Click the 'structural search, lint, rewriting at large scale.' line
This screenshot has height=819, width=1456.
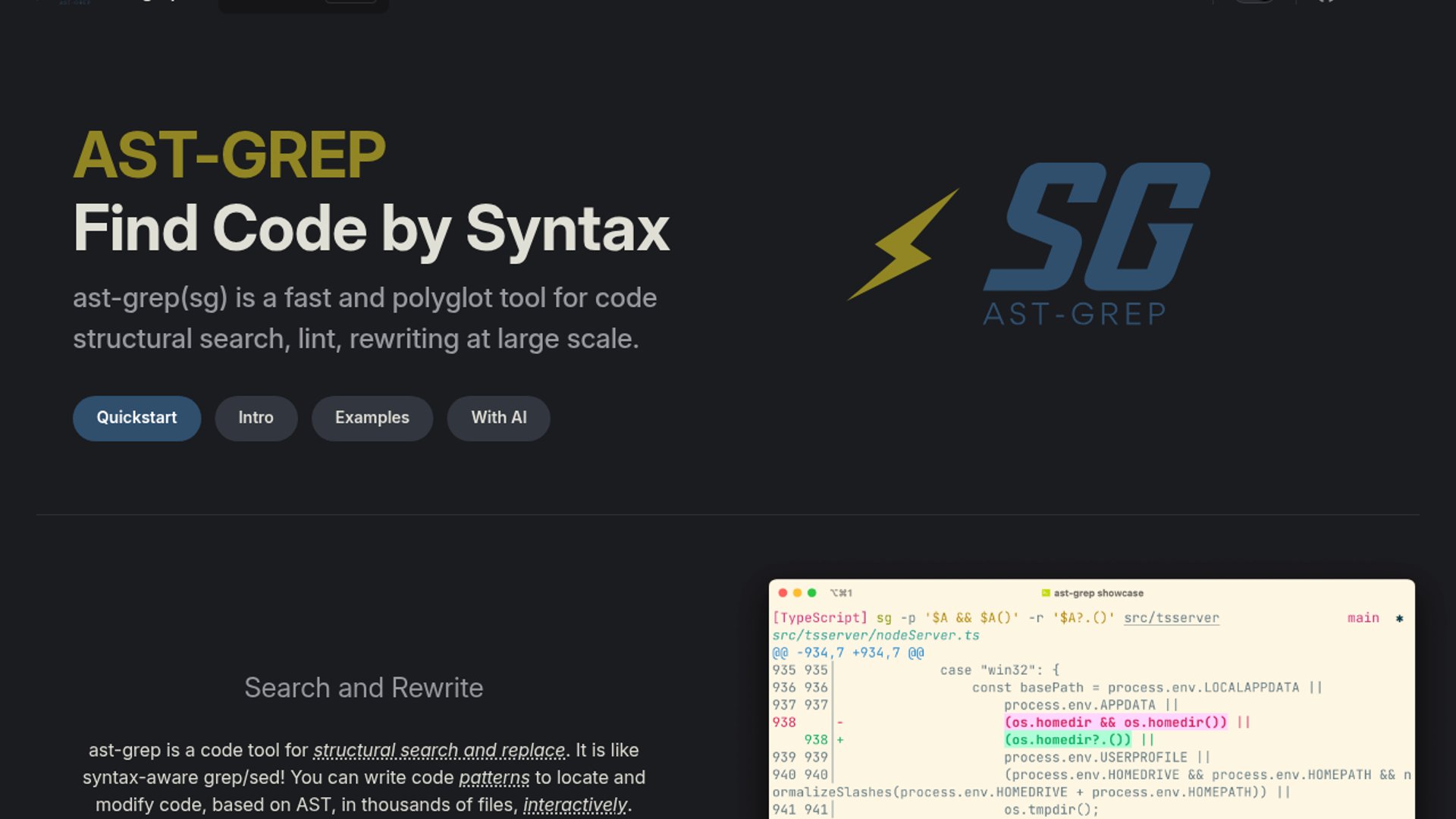point(356,339)
